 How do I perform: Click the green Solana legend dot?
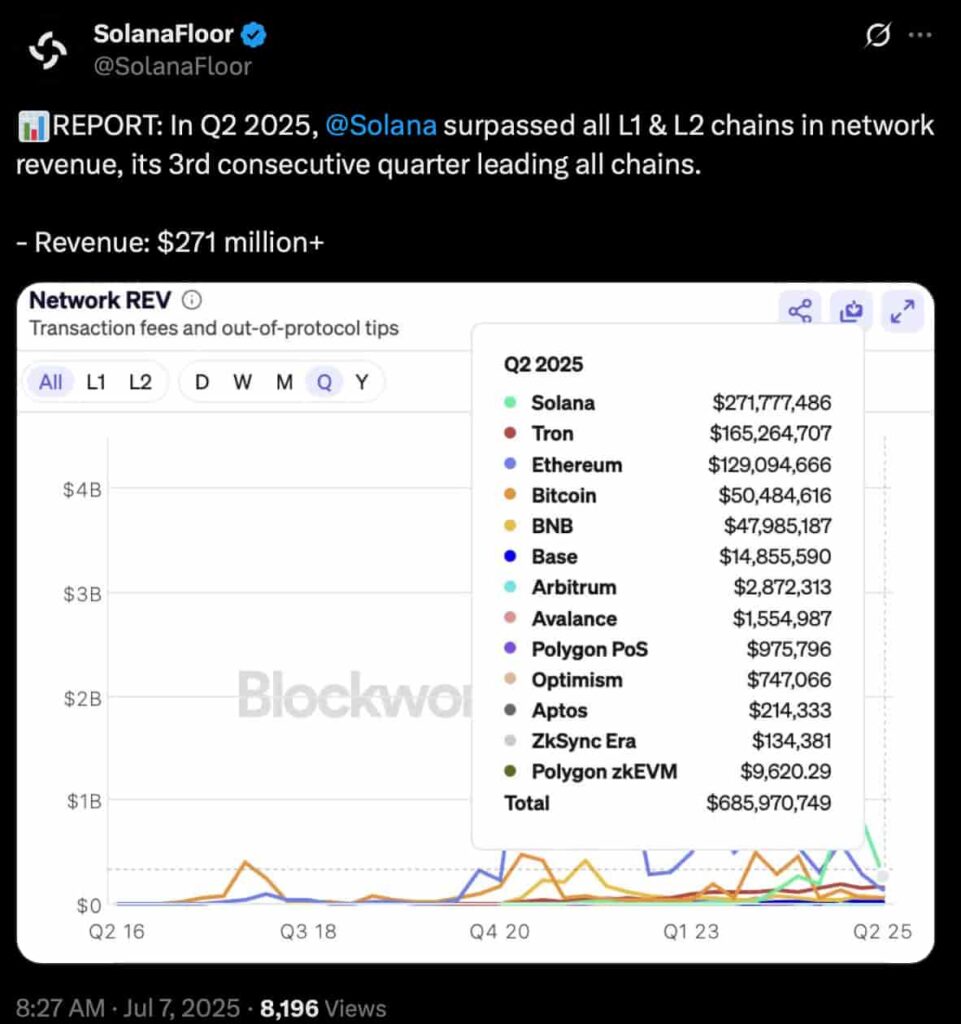tap(511, 402)
